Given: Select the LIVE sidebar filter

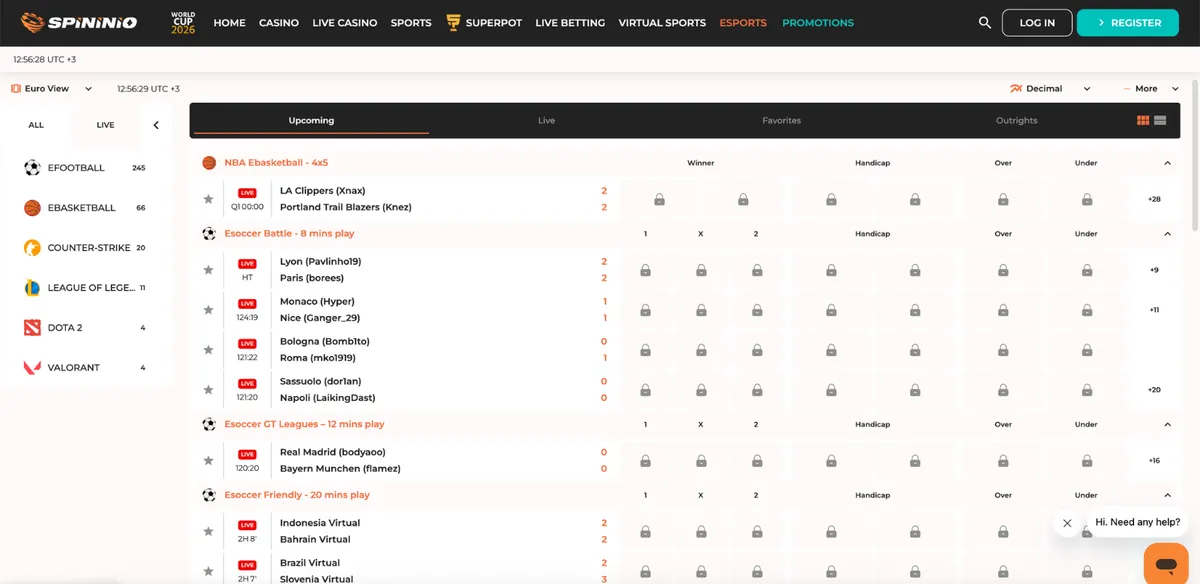Looking at the screenshot, I should tap(105, 125).
